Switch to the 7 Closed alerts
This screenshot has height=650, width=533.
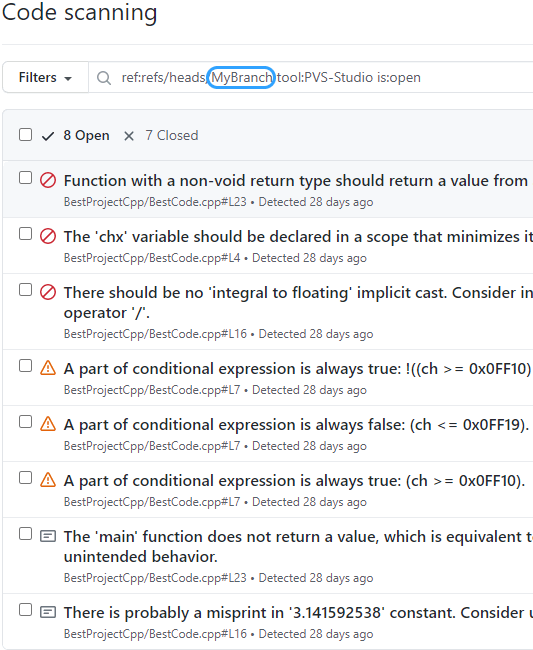172,136
